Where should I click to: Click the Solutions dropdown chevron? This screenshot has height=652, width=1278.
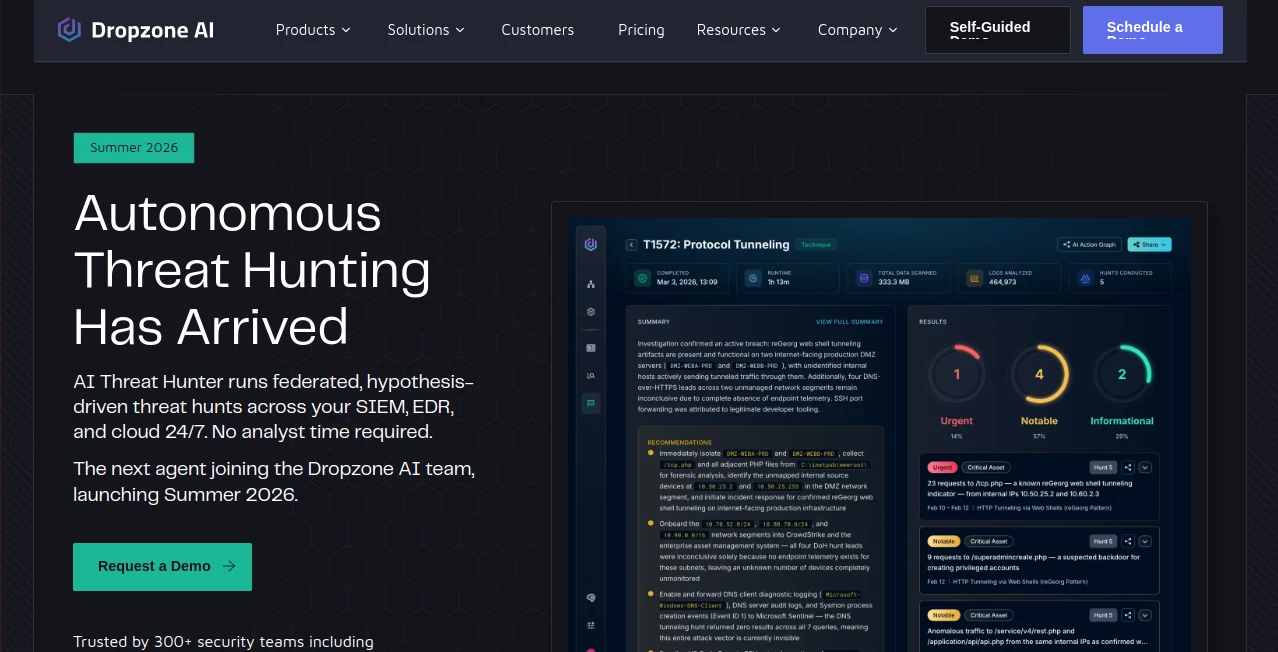point(460,30)
